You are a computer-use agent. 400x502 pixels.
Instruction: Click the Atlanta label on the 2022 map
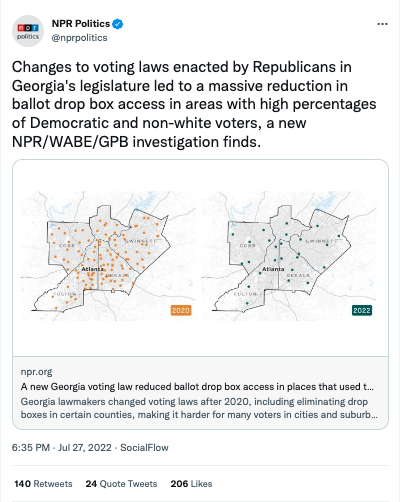[x=273, y=269]
